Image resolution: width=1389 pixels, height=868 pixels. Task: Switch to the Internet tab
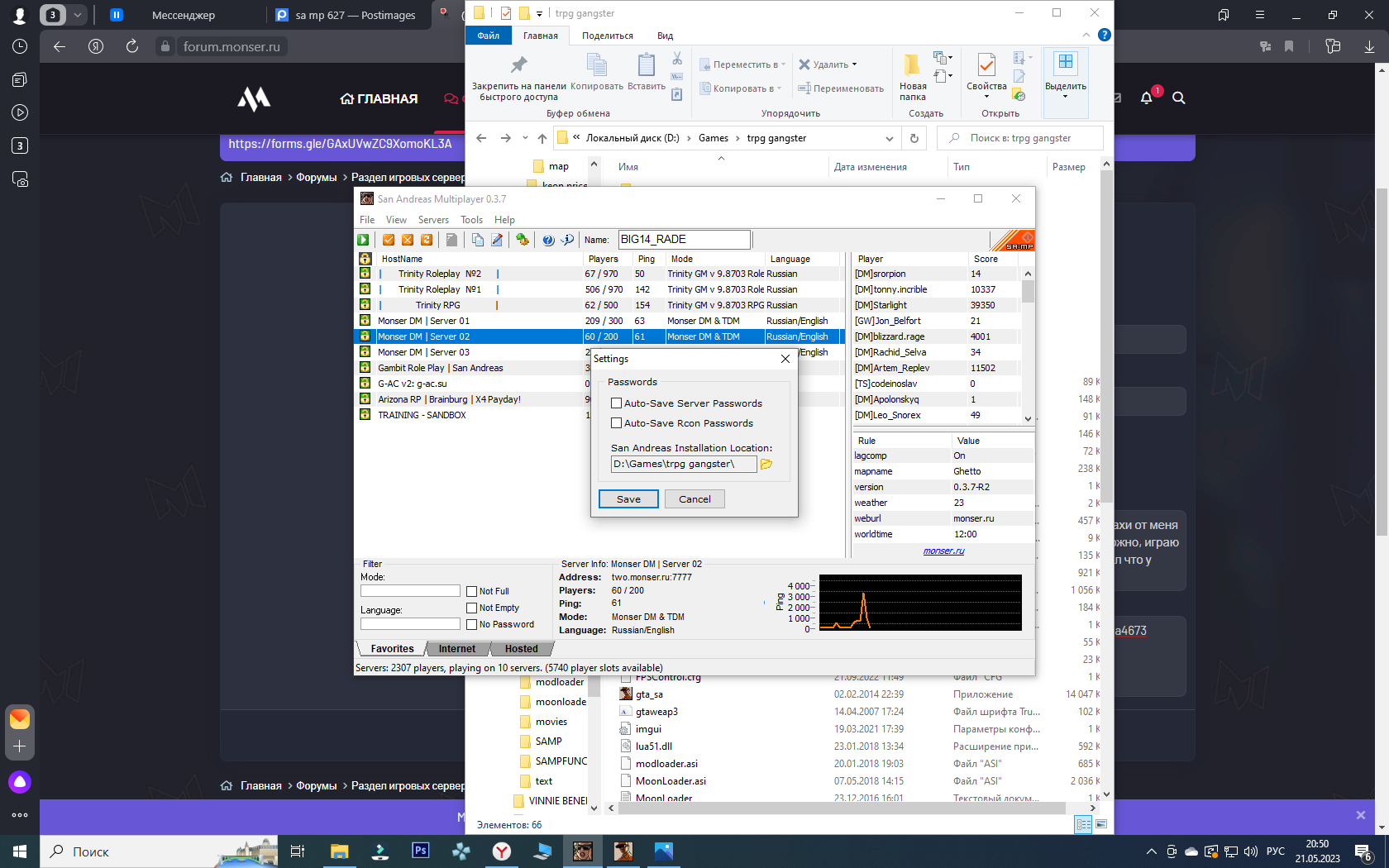click(x=456, y=649)
